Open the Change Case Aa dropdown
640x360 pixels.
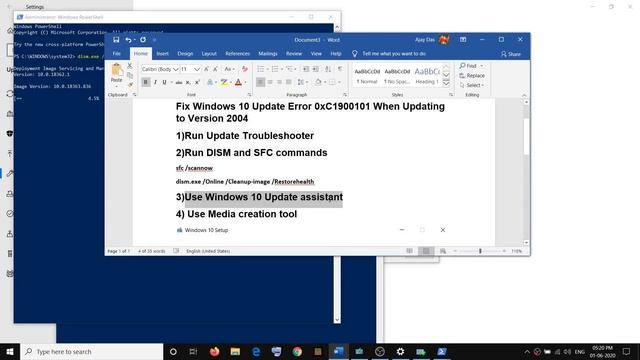pyautogui.click(x=229, y=69)
